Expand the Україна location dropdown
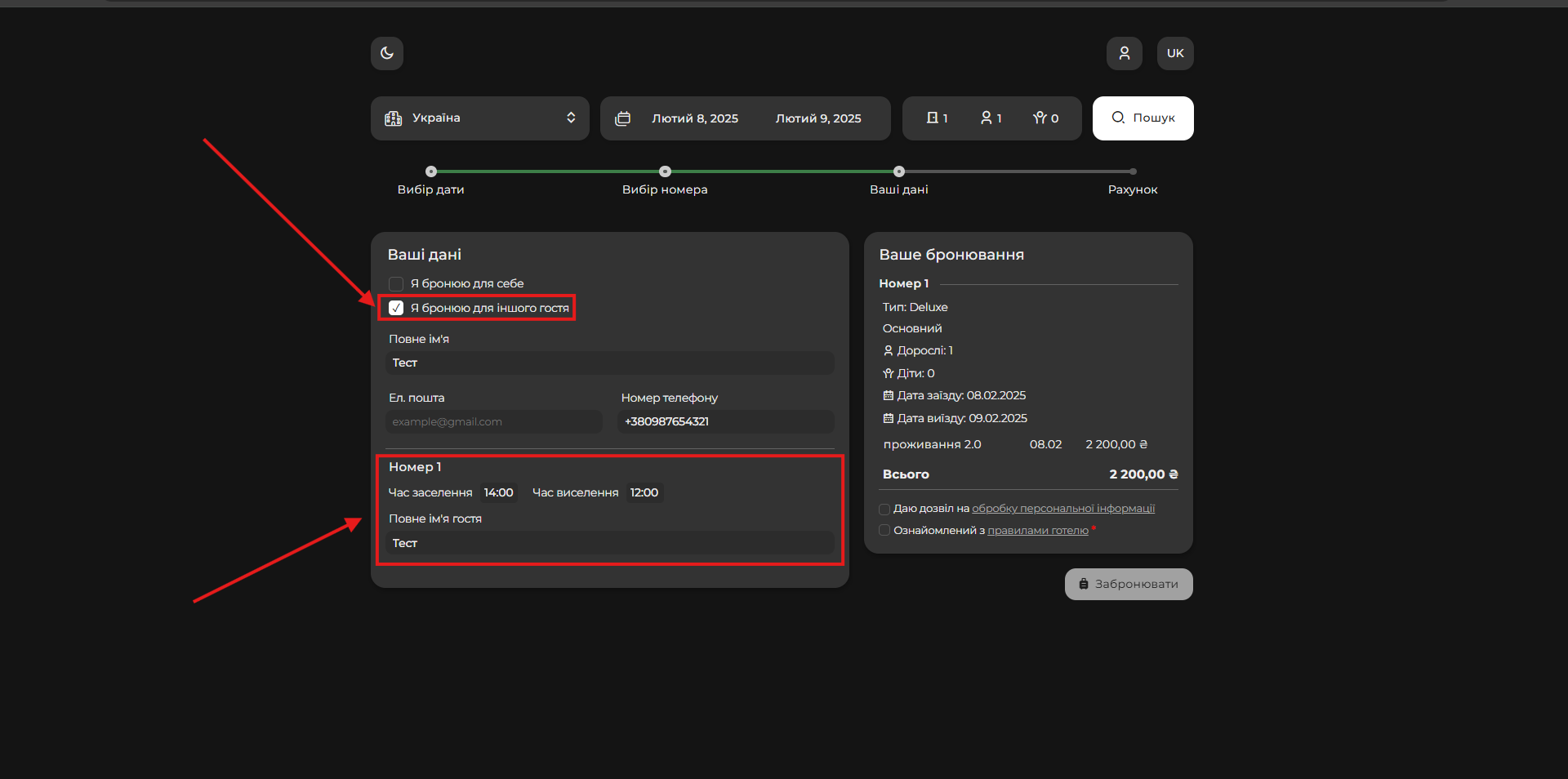Image resolution: width=1568 pixels, height=779 pixels. [x=570, y=118]
